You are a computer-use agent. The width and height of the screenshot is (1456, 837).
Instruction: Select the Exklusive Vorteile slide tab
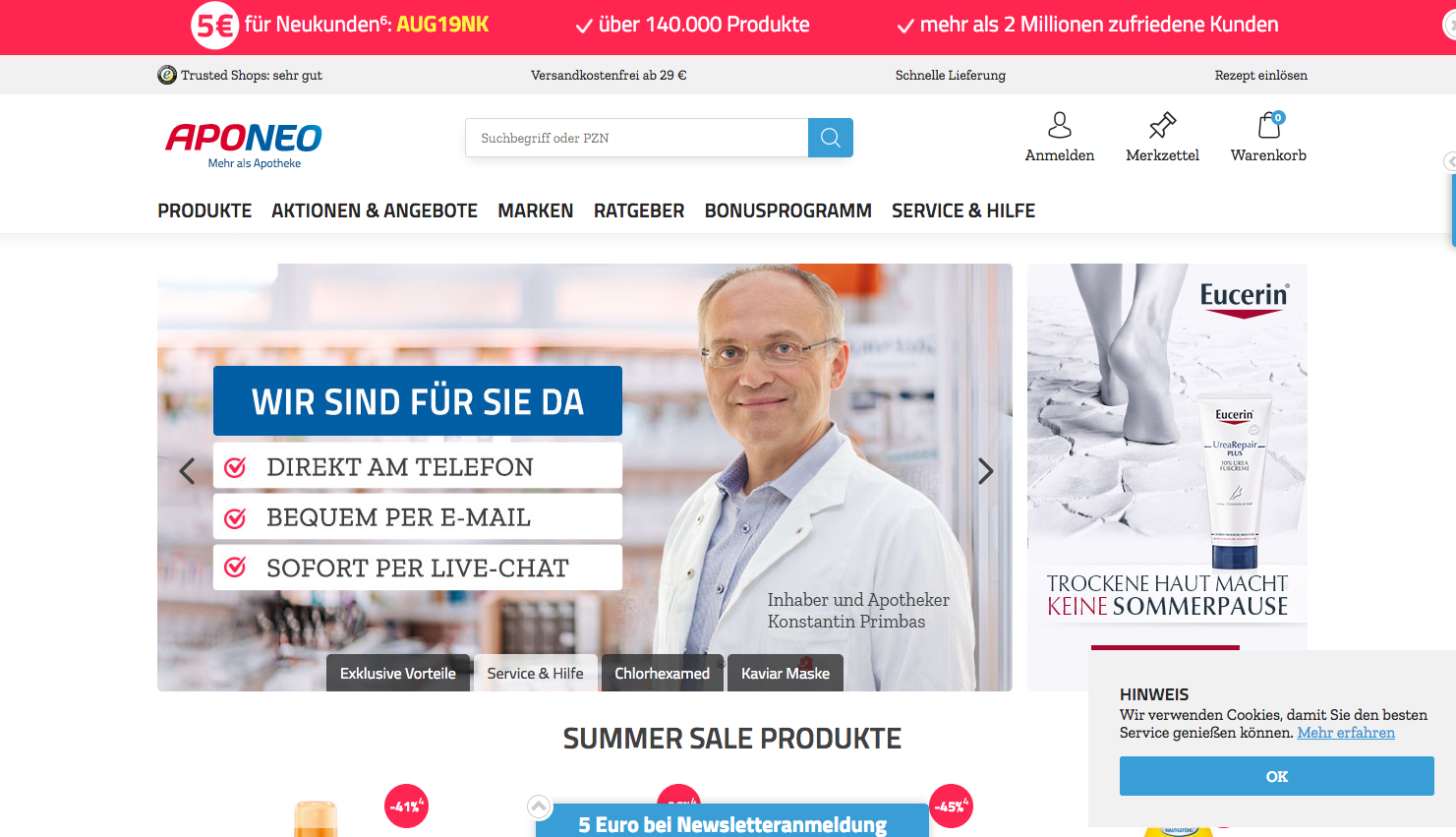coord(398,673)
